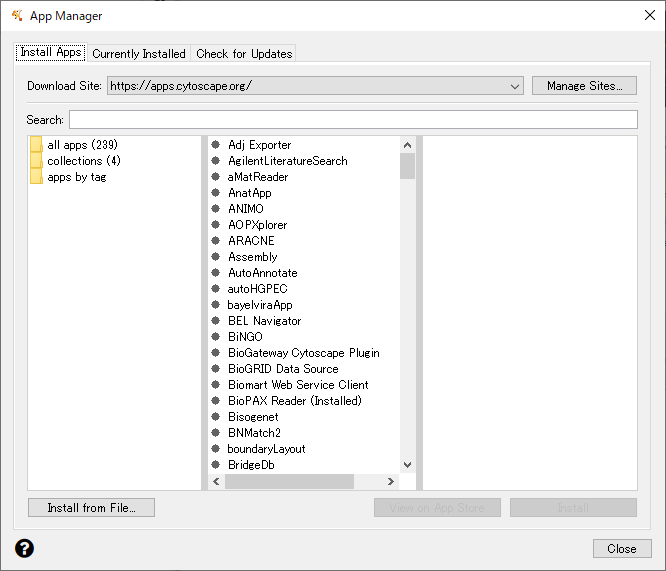Screen dimensions: 666x571
Task: Open the Check for Updates tab
Action: 244,54
